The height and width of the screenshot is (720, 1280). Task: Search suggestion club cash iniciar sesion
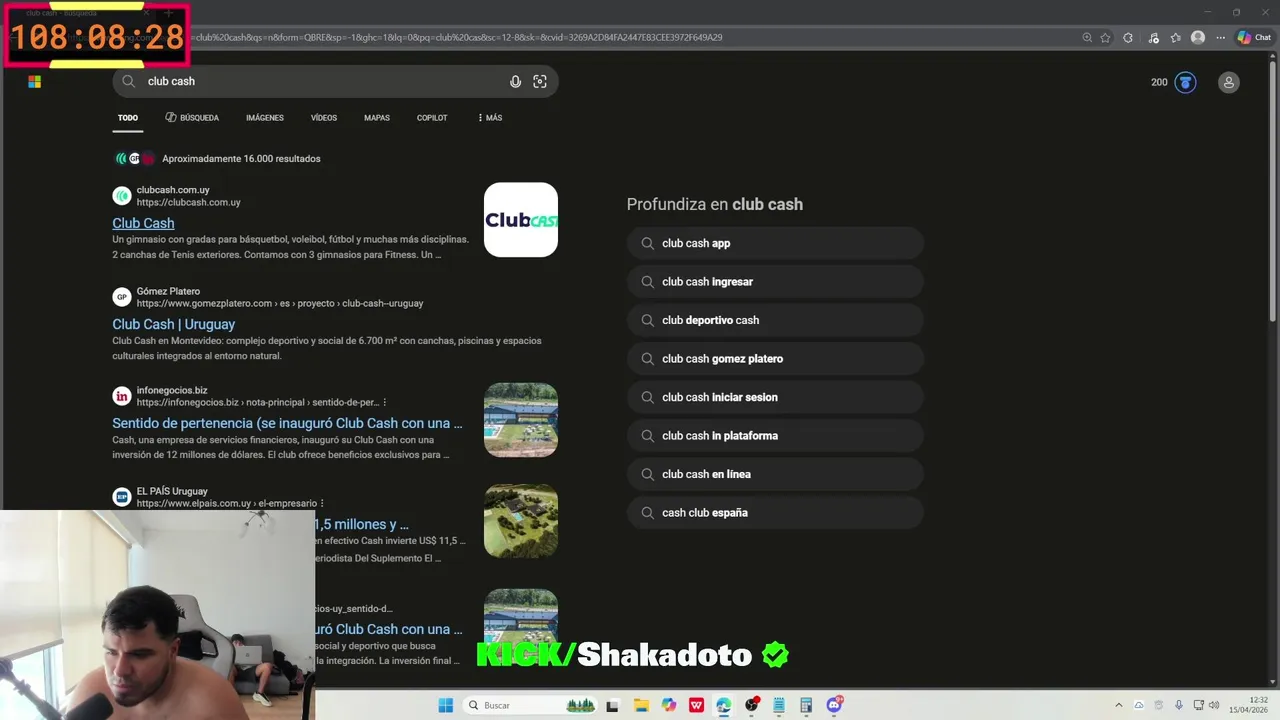pos(775,397)
